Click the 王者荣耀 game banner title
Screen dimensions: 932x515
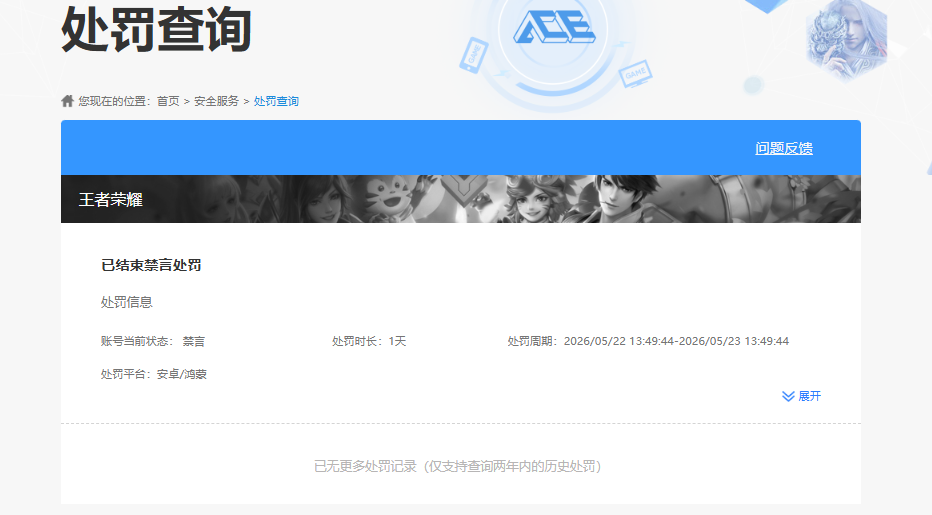111,200
